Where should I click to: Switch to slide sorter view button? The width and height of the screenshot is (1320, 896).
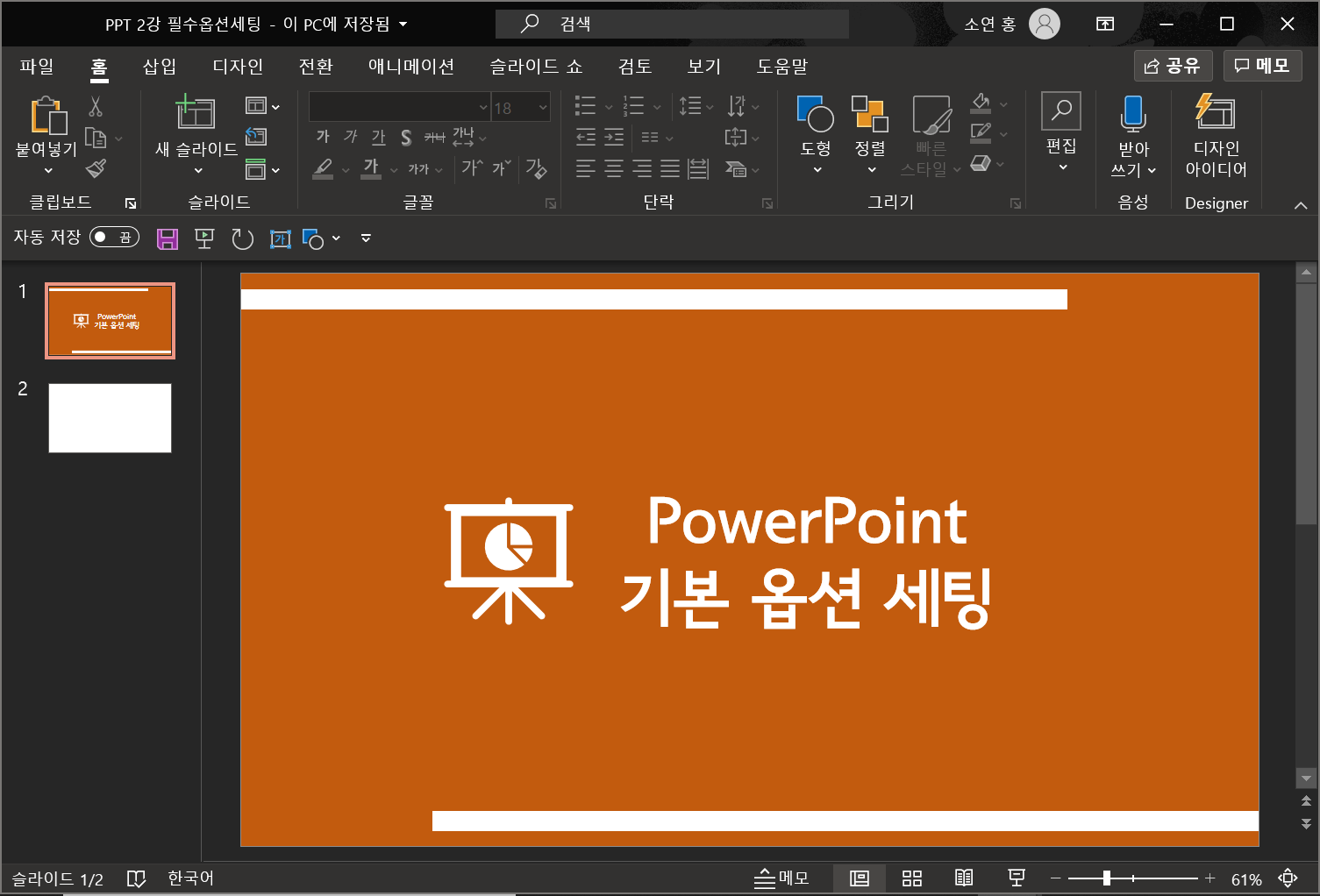tap(912, 878)
